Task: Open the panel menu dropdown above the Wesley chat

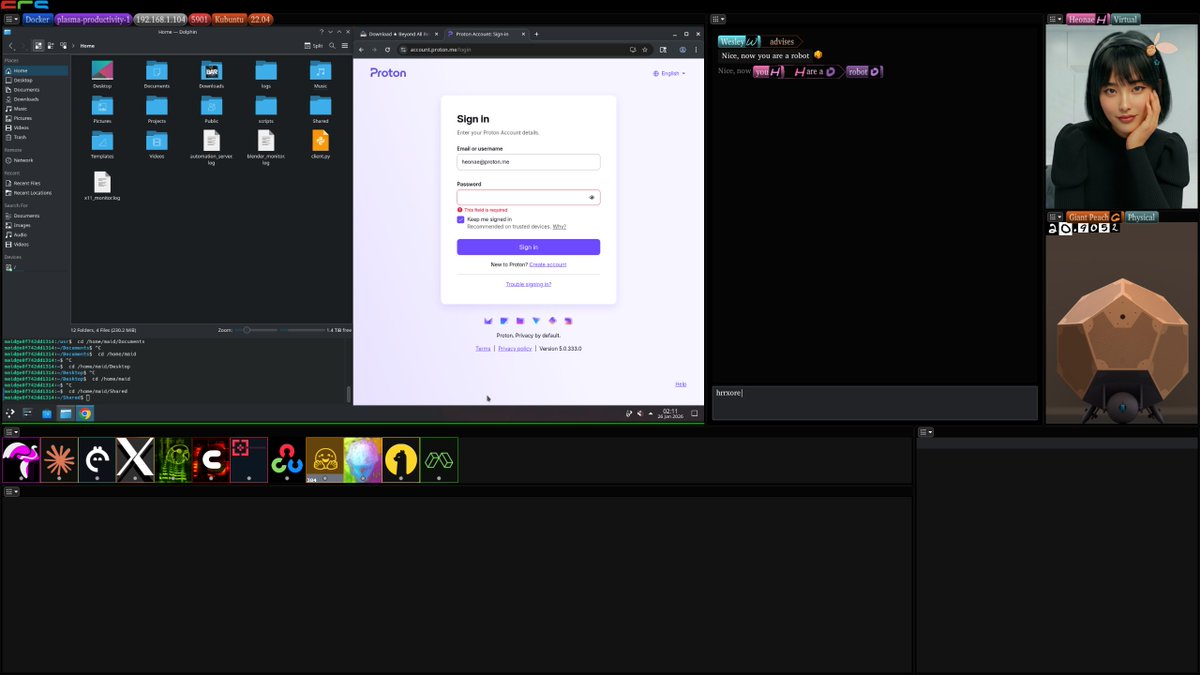Action: [x=719, y=19]
